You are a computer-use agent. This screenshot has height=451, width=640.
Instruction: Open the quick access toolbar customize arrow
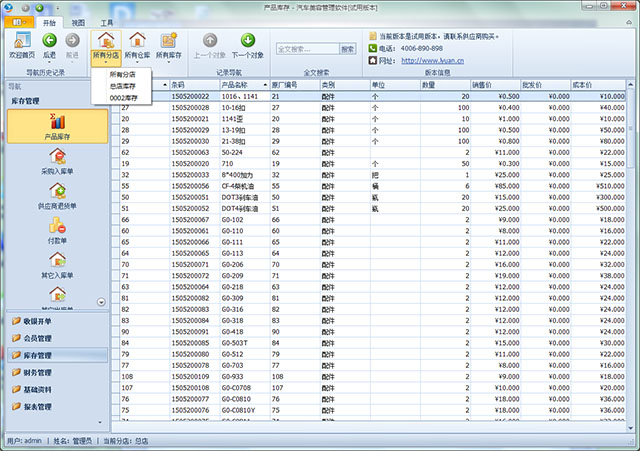pyautogui.click(x=58, y=8)
